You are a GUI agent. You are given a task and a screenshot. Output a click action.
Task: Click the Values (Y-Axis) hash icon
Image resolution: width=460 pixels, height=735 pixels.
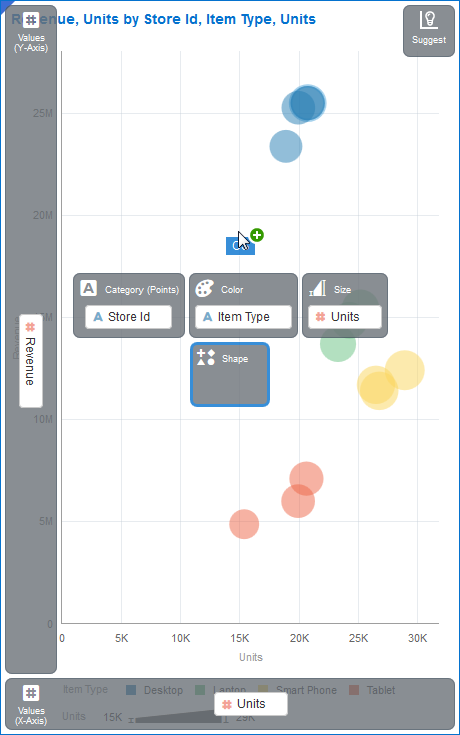coord(31,20)
